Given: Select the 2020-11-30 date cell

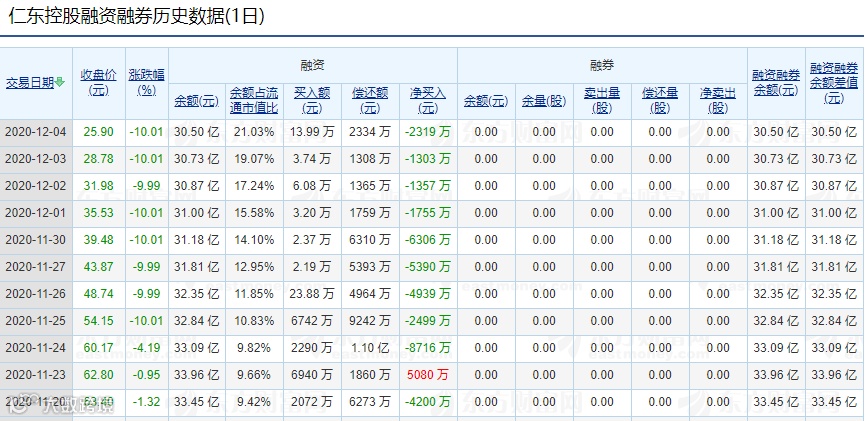Looking at the screenshot, I should tap(35, 240).
